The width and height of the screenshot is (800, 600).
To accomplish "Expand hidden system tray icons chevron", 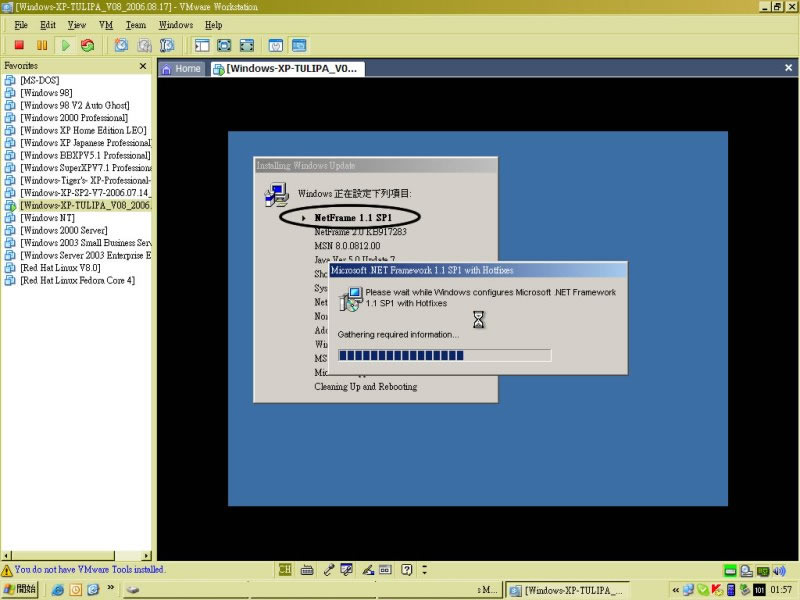I will (675, 590).
